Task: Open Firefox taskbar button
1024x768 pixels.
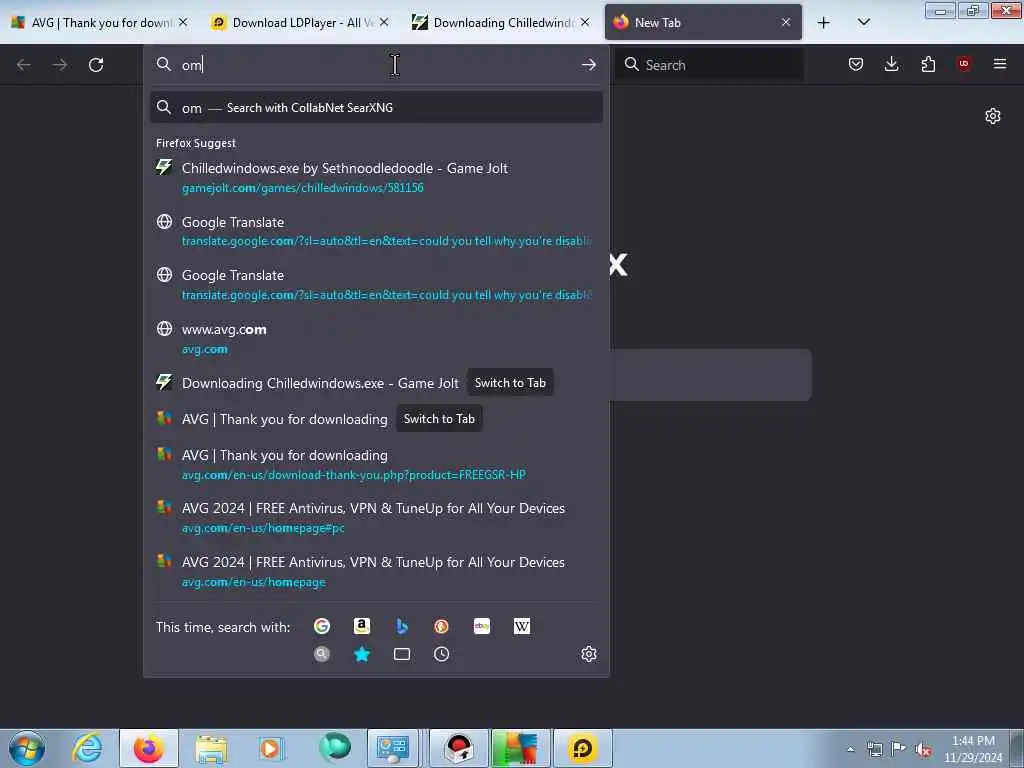Action: 149,748
